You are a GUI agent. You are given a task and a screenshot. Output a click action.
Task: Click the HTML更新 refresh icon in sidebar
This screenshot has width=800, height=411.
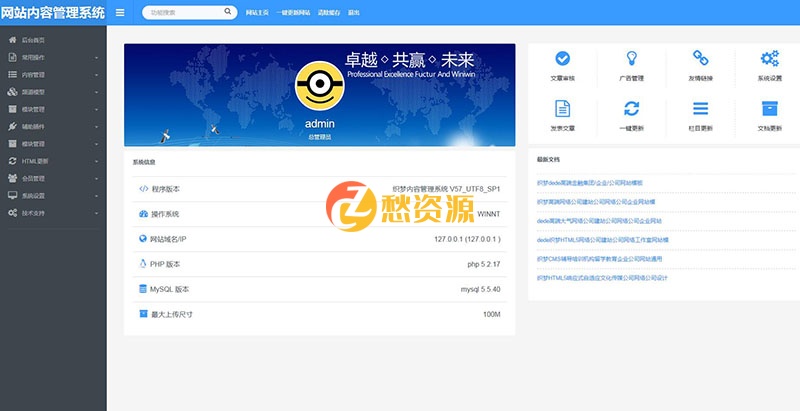[12, 161]
